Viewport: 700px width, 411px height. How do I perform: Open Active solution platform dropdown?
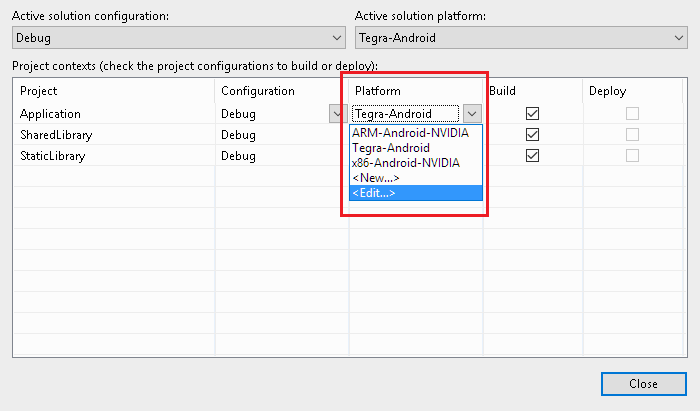[x=521, y=37]
